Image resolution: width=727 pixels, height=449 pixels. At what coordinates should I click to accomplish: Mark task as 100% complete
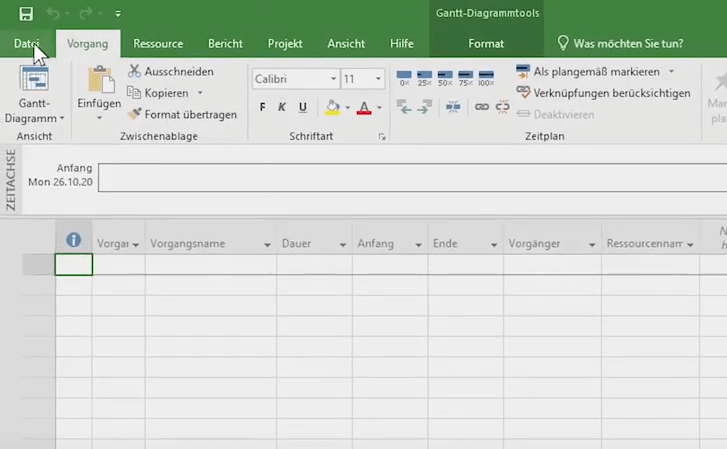coord(487,77)
